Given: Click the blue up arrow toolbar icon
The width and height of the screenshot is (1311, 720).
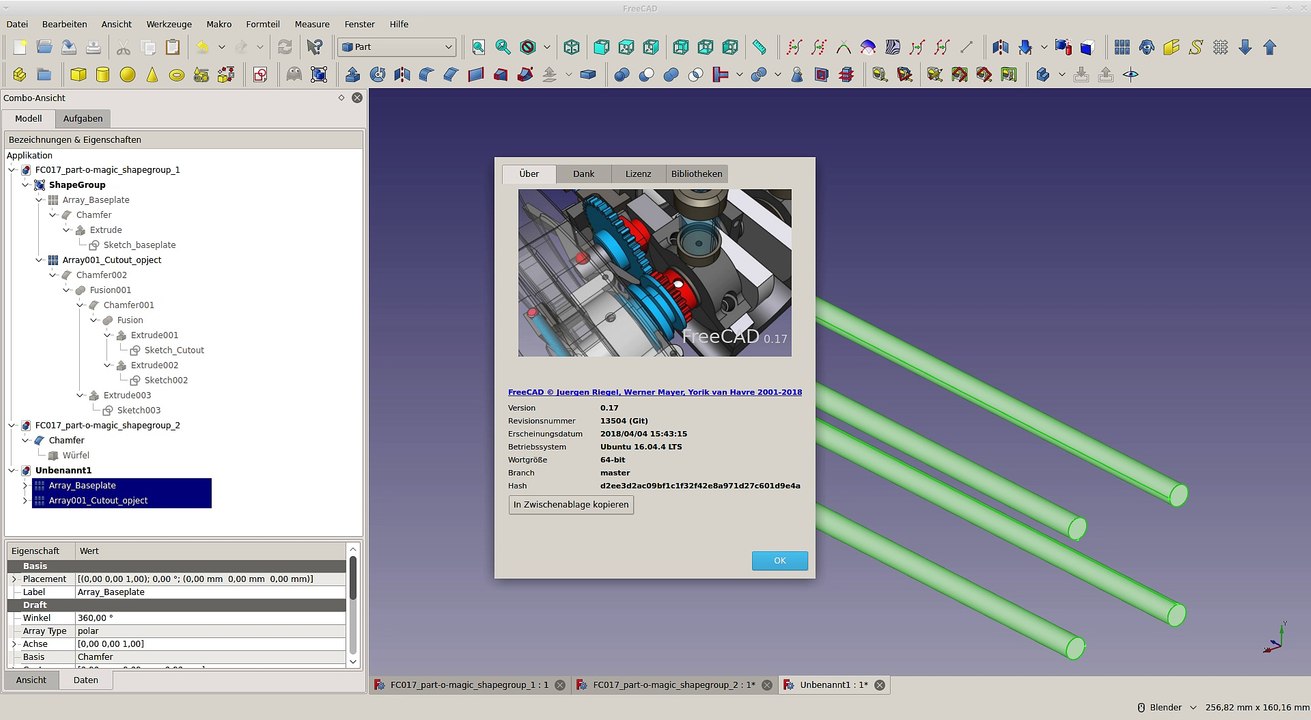Looking at the screenshot, I should [x=1270, y=47].
